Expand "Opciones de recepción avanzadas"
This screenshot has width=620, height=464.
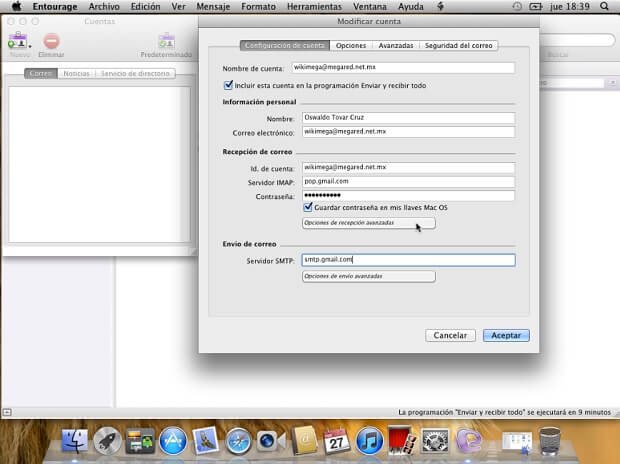tap(369, 223)
